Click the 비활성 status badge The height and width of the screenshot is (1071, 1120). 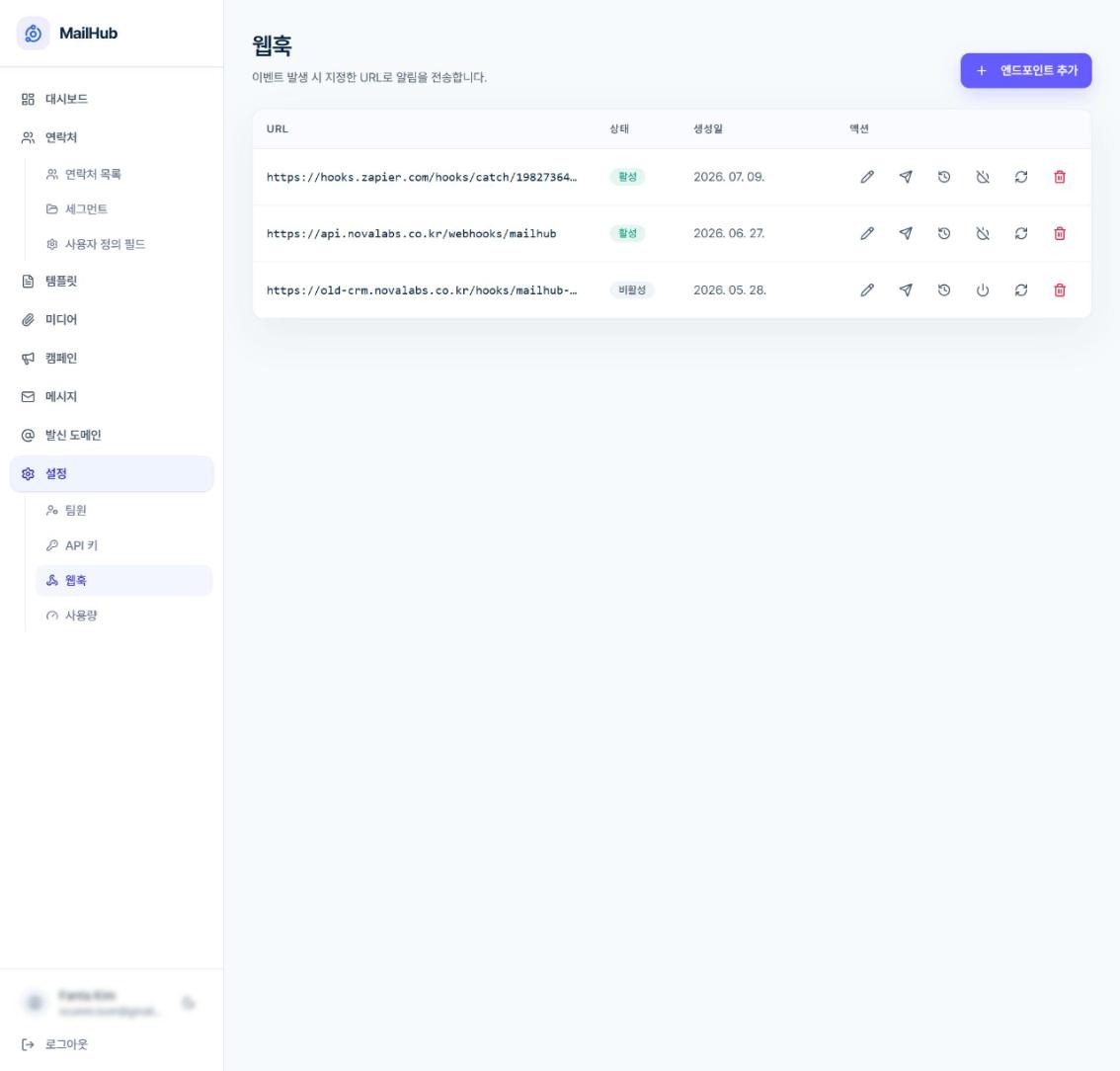click(x=632, y=290)
